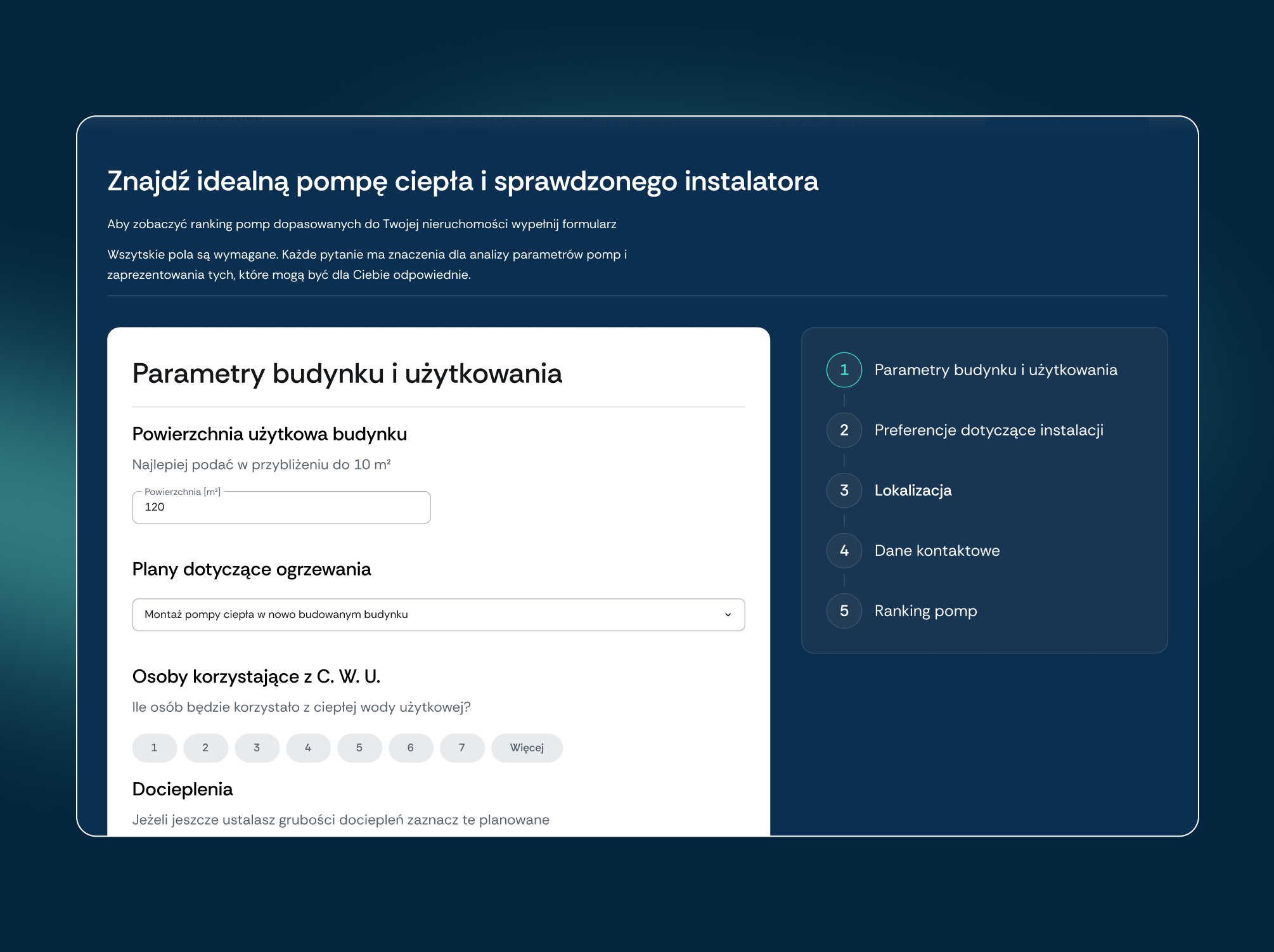Click the step 4 circle icon

(844, 551)
